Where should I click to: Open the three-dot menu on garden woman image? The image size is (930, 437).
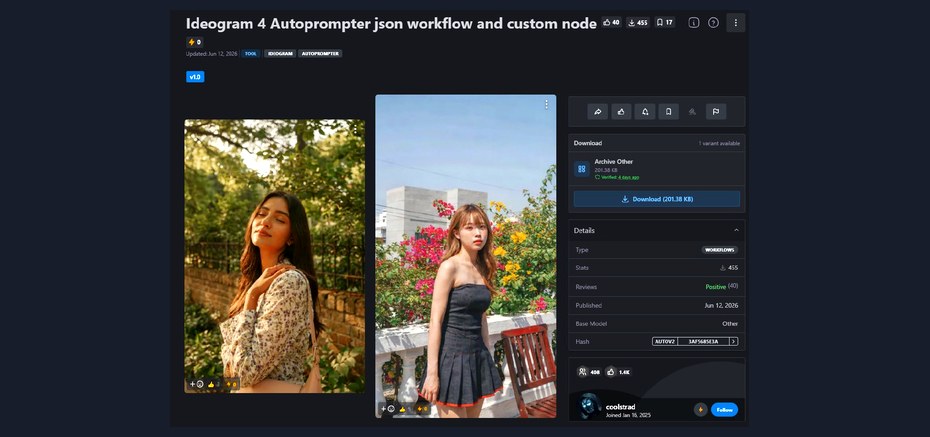coord(355,129)
